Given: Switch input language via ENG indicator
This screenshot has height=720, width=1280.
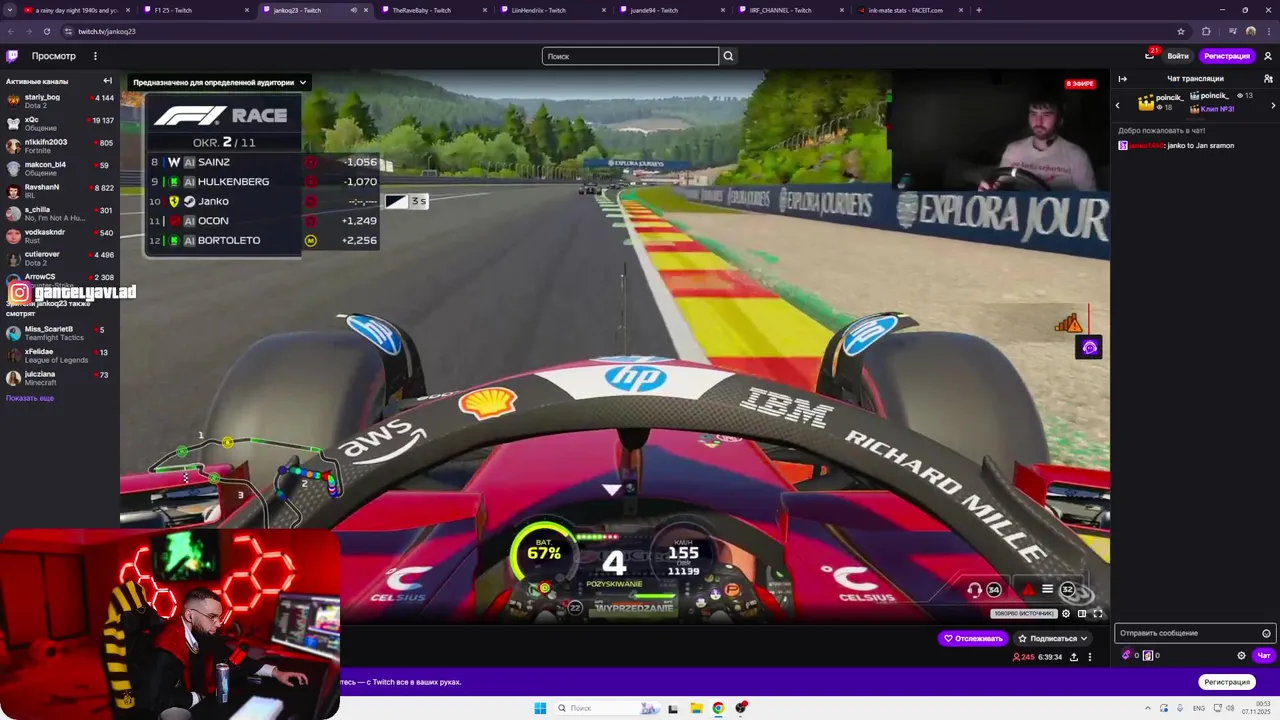Looking at the screenshot, I should (x=1198, y=708).
